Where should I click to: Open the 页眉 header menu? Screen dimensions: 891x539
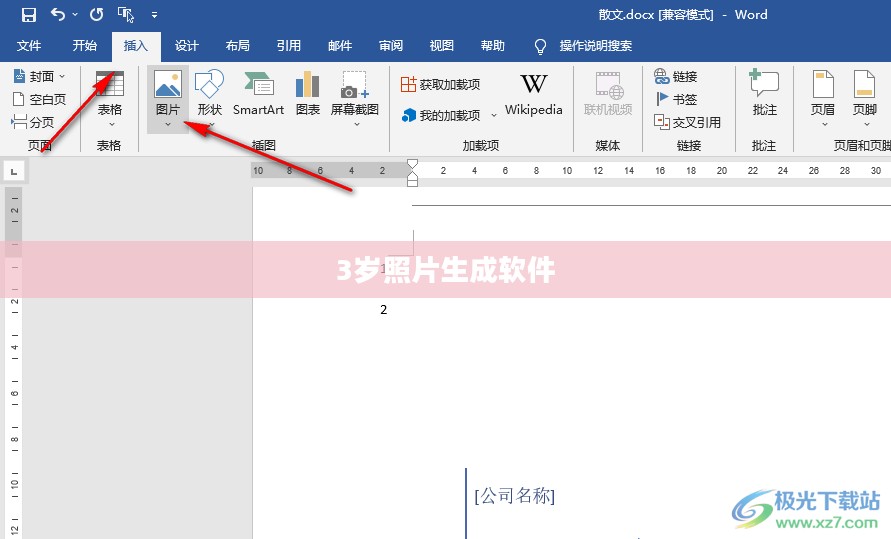click(x=822, y=98)
